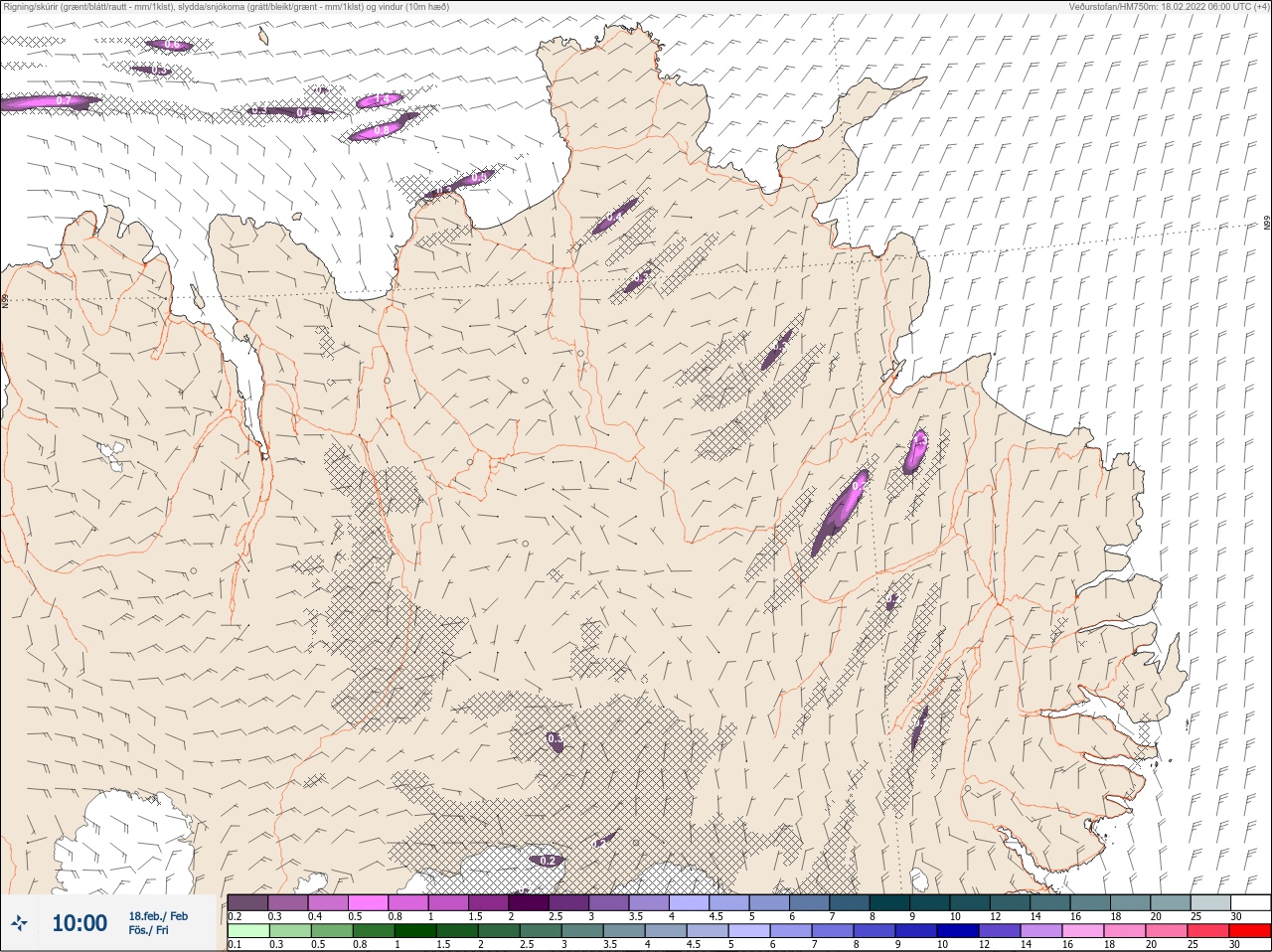The image size is (1272, 952).
Task: Select the palest green 0.1 swatch in lower legend
Action: (x=247, y=932)
